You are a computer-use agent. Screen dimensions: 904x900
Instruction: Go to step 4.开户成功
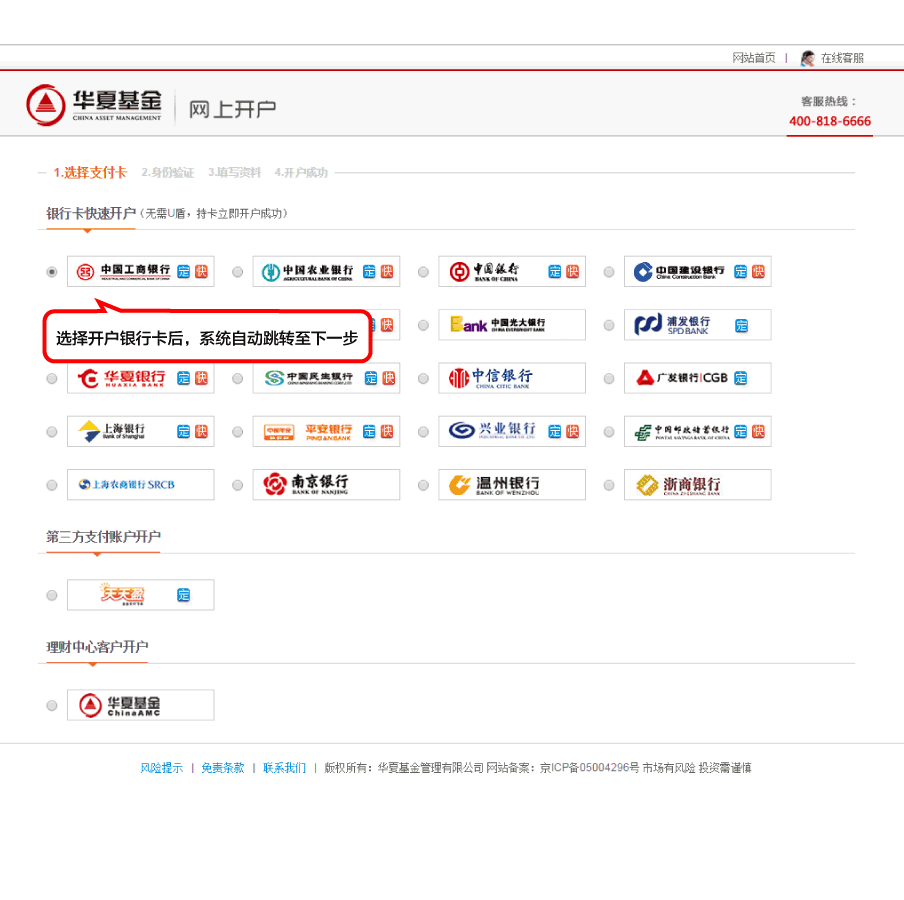point(302,172)
